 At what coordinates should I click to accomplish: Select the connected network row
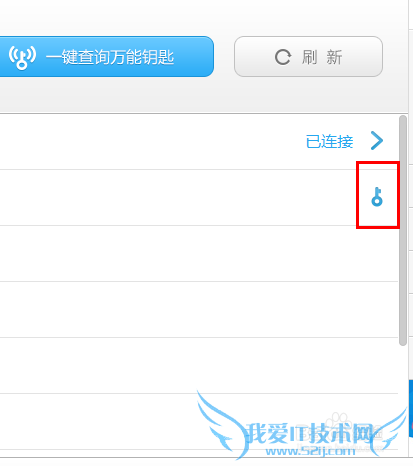click(x=199, y=141)
